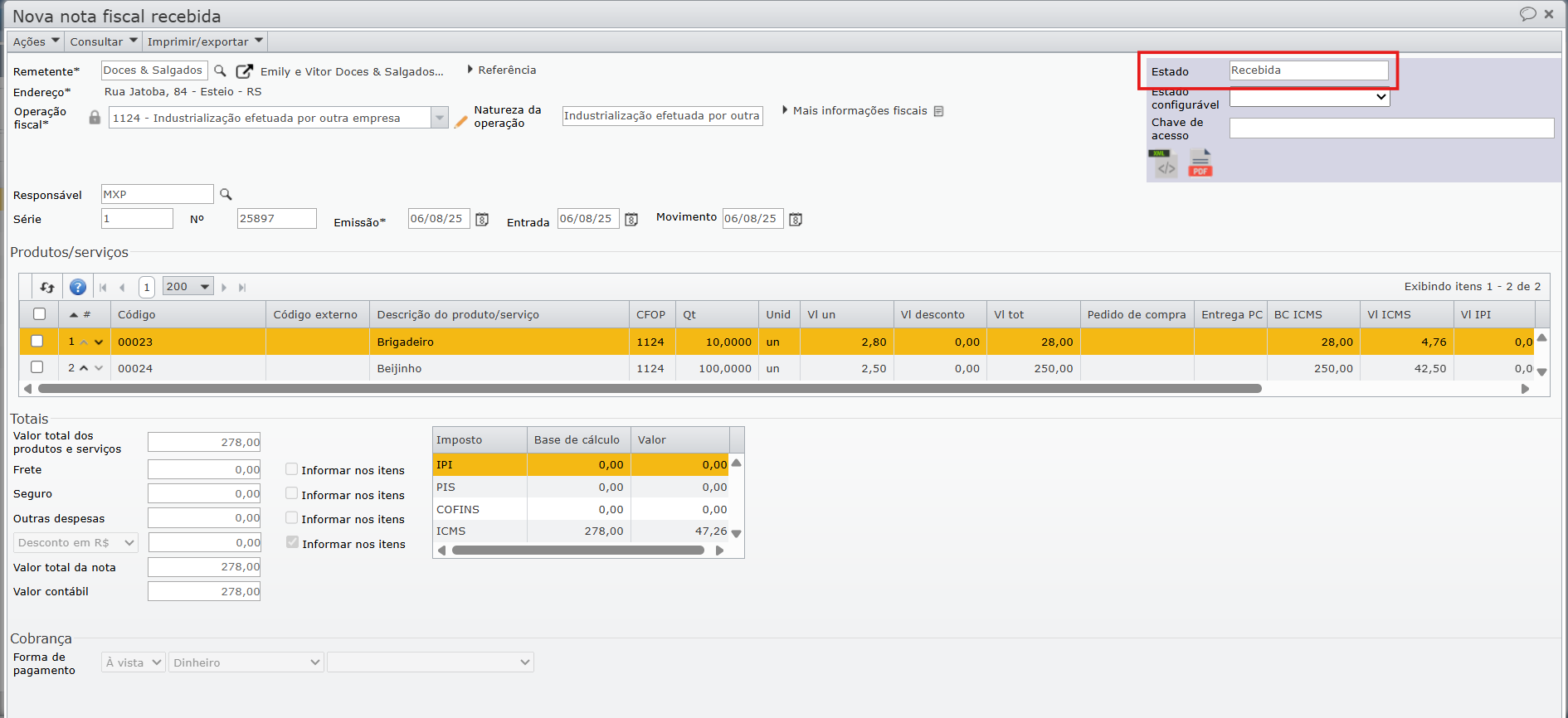The height and width of the screenshot is (718, 1568).
Task: Check the Beijinho row checkbox
Action: pyautogui.click(x=37, y=367)
